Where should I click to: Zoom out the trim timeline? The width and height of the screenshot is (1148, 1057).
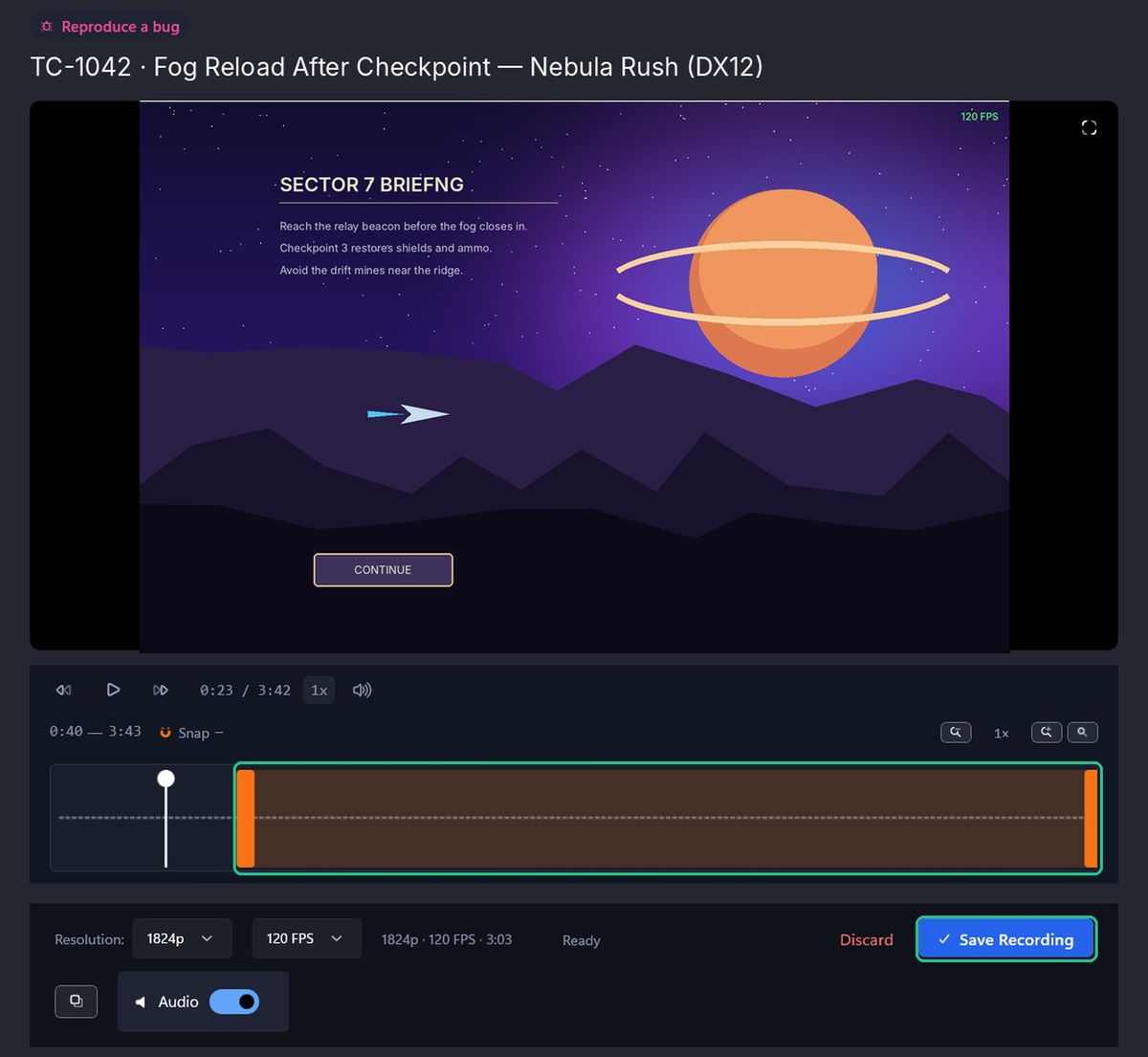(x=956, y=733)
